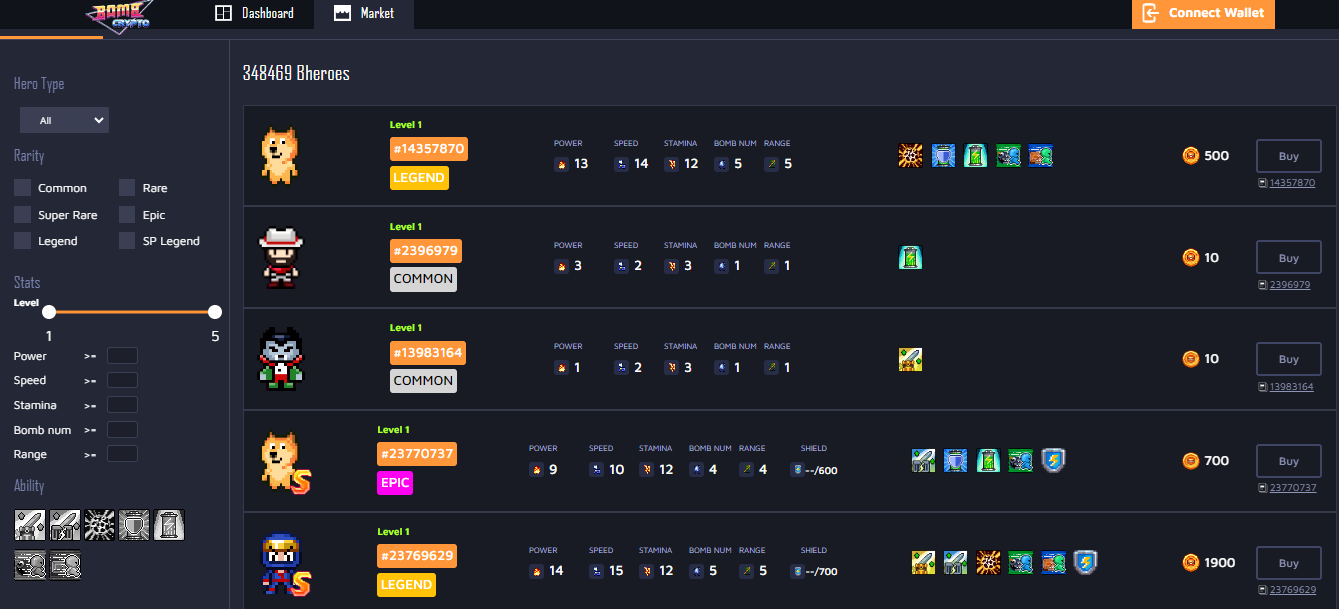Image resolution: width=1339 pixels, height=609 pixels.
Task: Click the ninja hero thumbnail of #23769629
Action: coord(284,564)
